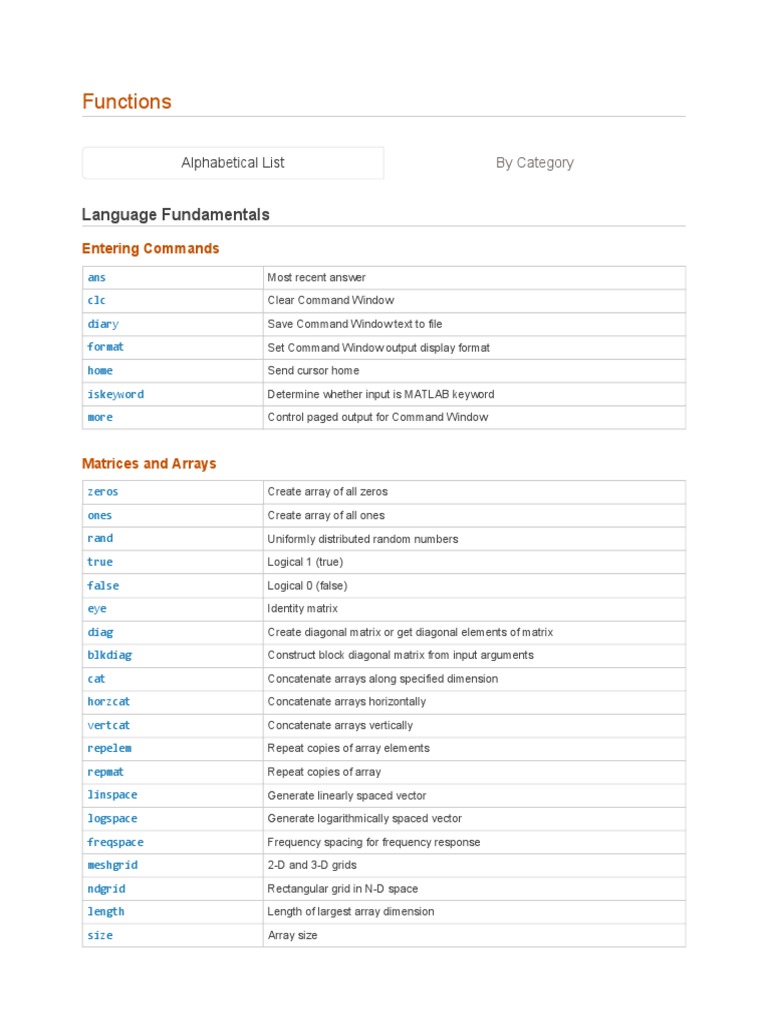Click the diary function link
This screenshot has height=1024, width=768.
(102, 324)
